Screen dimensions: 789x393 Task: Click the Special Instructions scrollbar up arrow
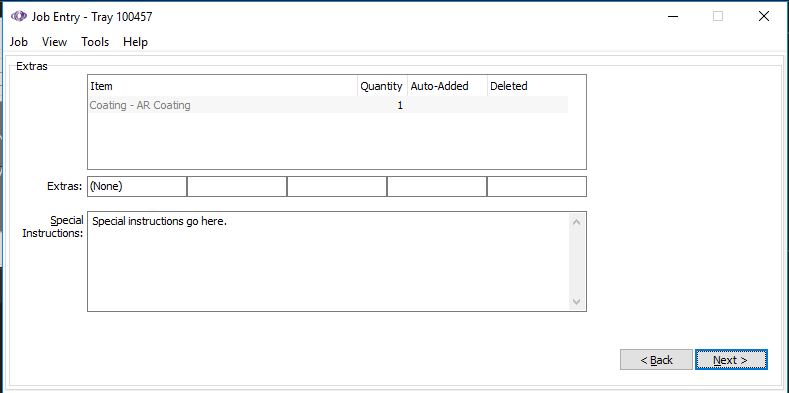point(577,221)
